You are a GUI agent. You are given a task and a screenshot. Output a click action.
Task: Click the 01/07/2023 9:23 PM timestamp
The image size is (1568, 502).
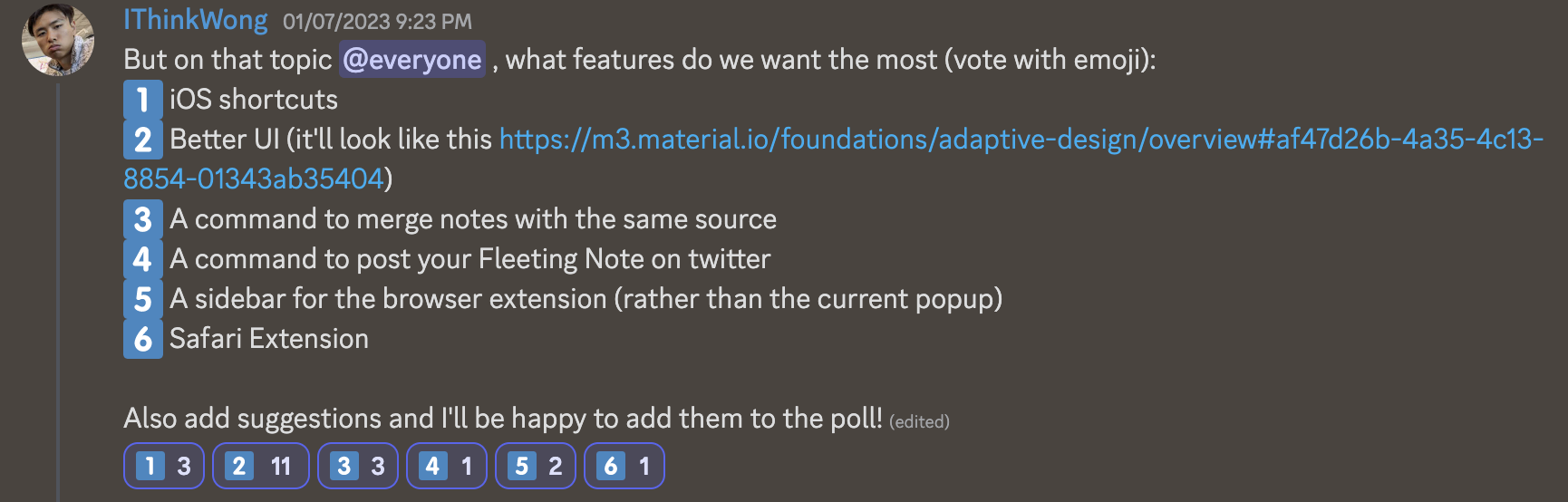click(x=377, y=21)
